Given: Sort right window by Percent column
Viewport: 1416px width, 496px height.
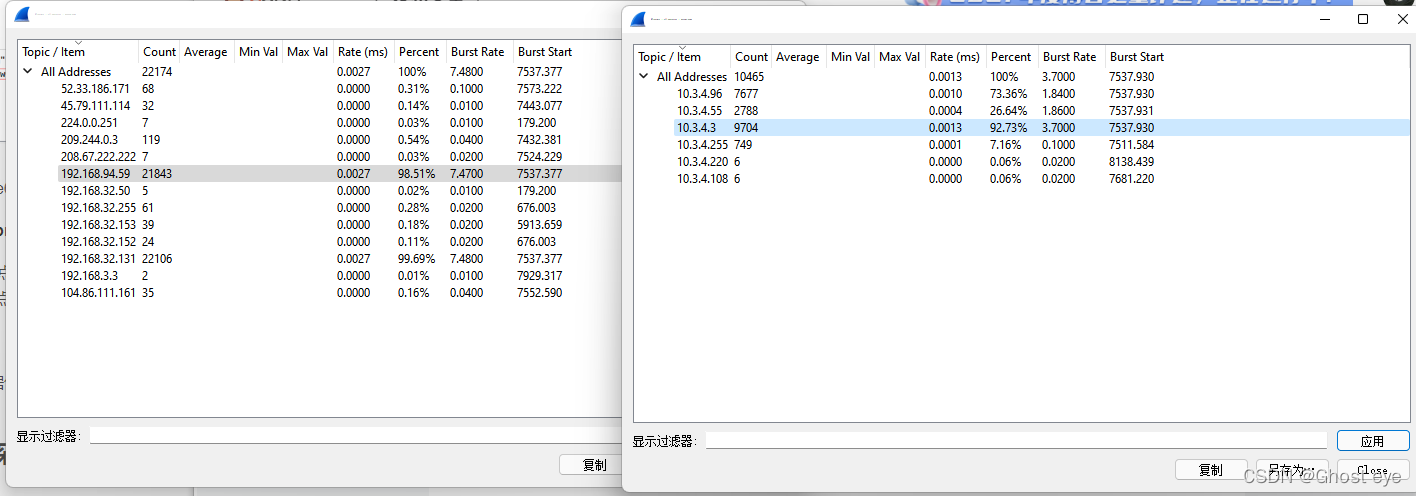Looking at the screenshot, I should tap(1010, 57).
